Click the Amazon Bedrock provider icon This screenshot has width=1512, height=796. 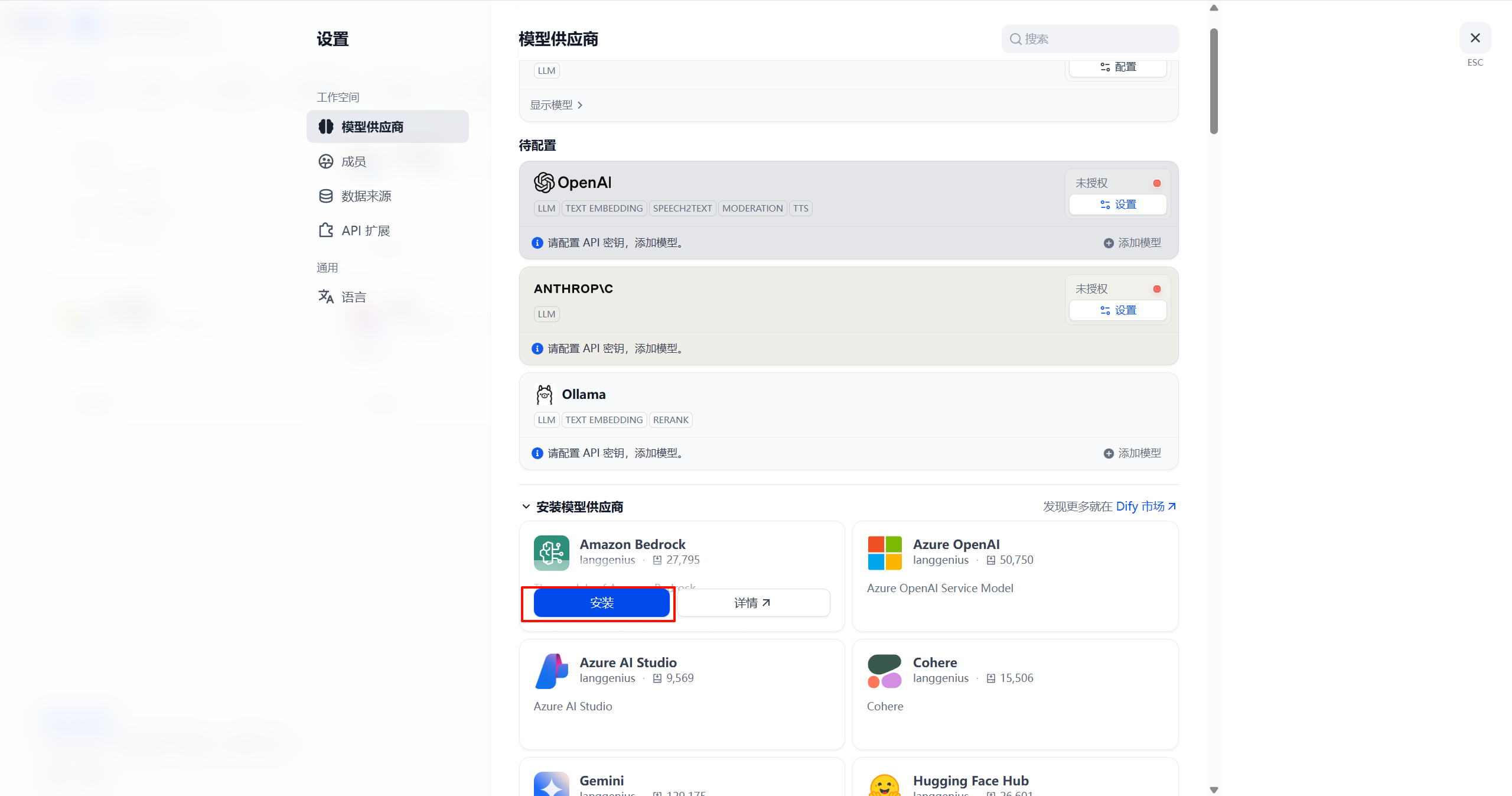point(551,553)
